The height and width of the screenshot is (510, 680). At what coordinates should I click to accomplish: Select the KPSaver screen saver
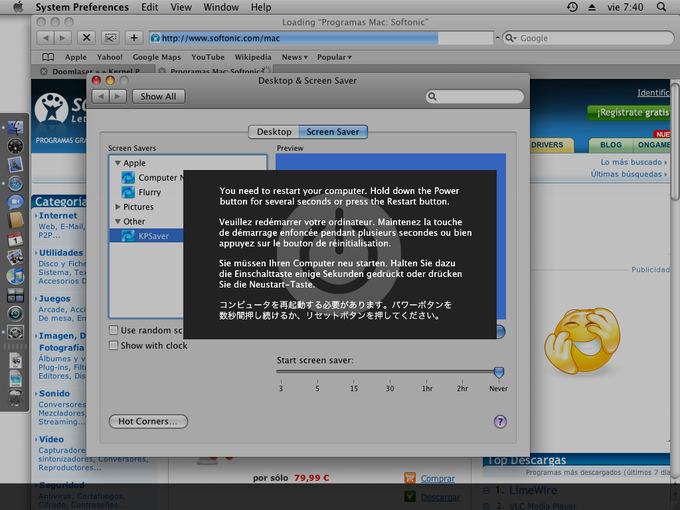[x=154, y=236]
